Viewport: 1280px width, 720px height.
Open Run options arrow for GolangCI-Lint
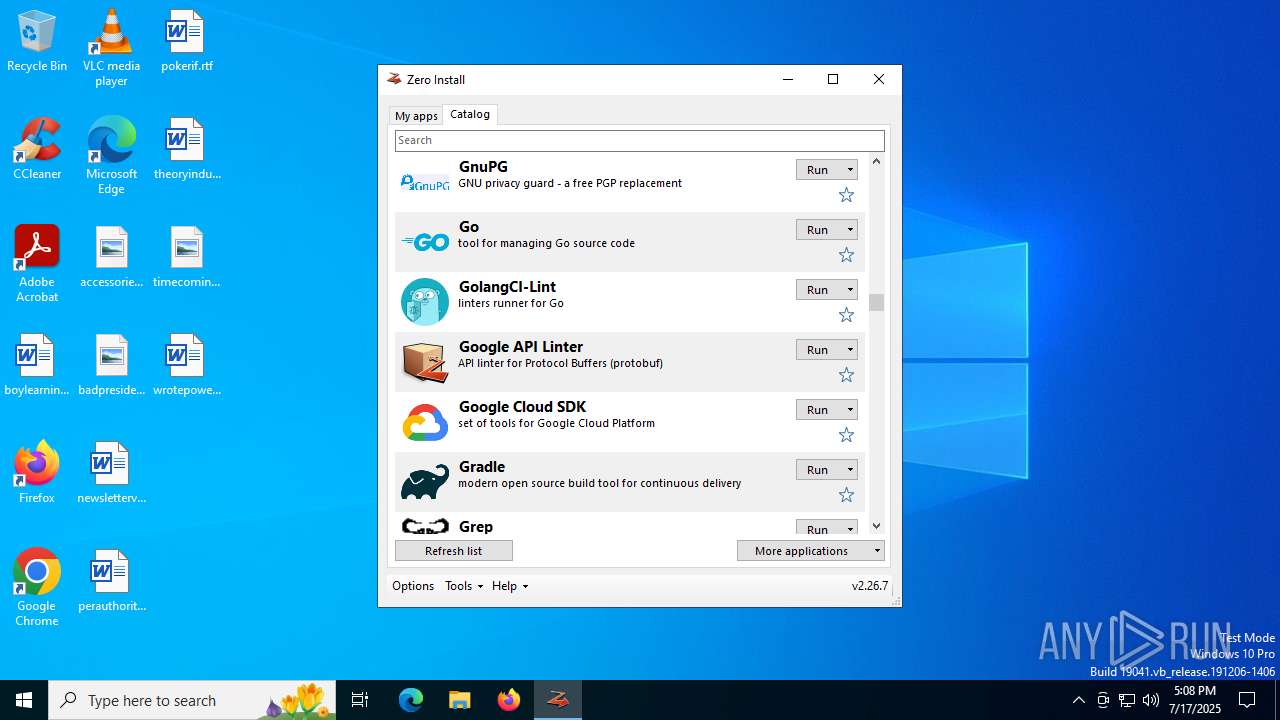tap(851, 290)
